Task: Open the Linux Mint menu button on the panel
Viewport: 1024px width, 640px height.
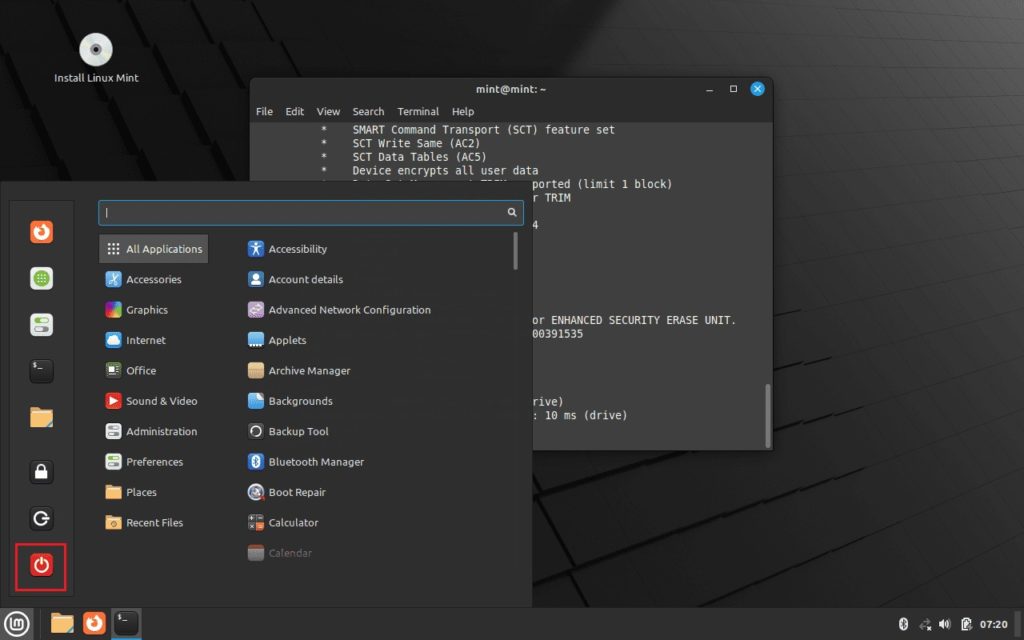Action: coord(16,624)
